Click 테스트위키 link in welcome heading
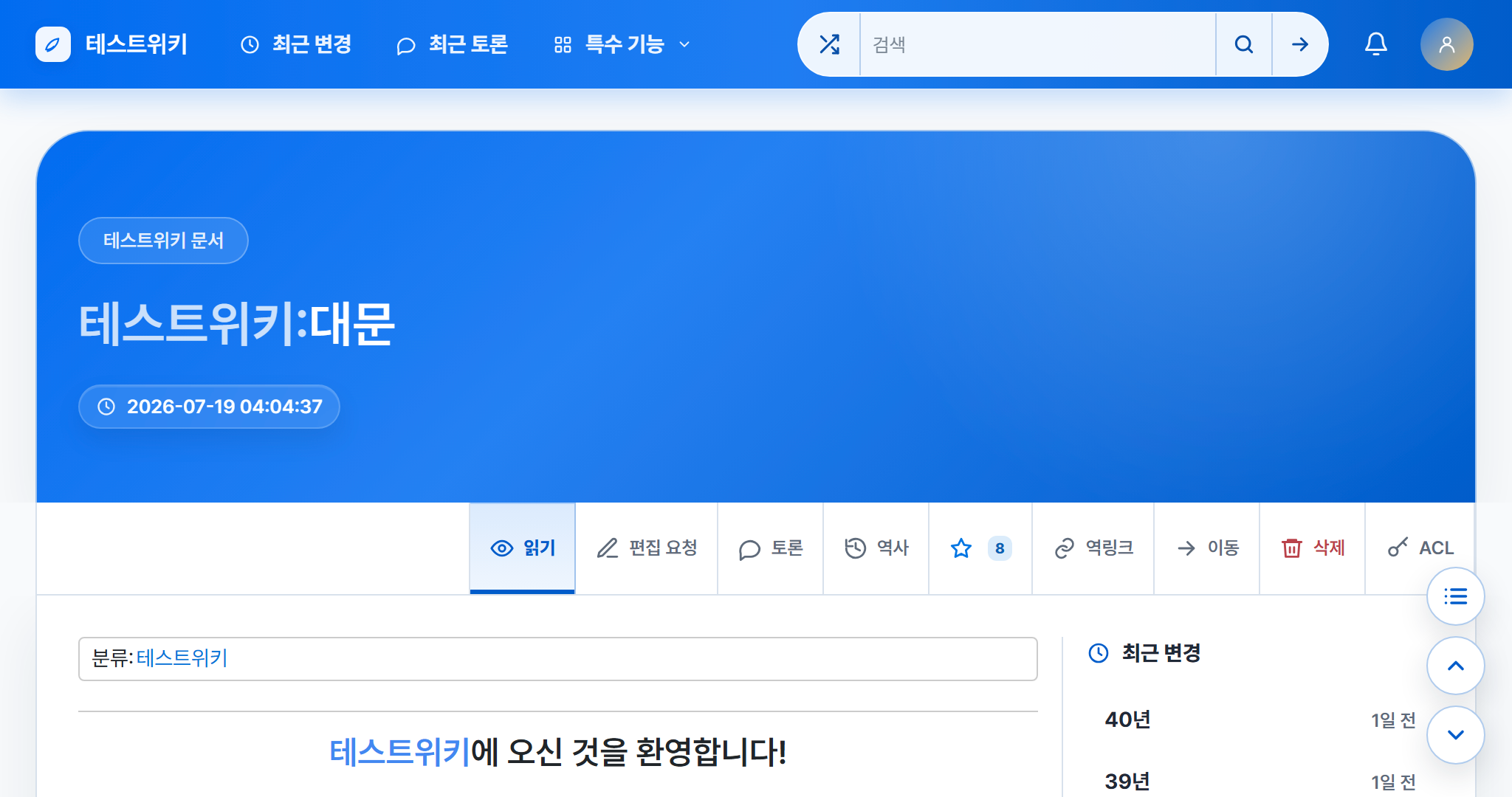The image size is (1512, 797). (399, 752)
